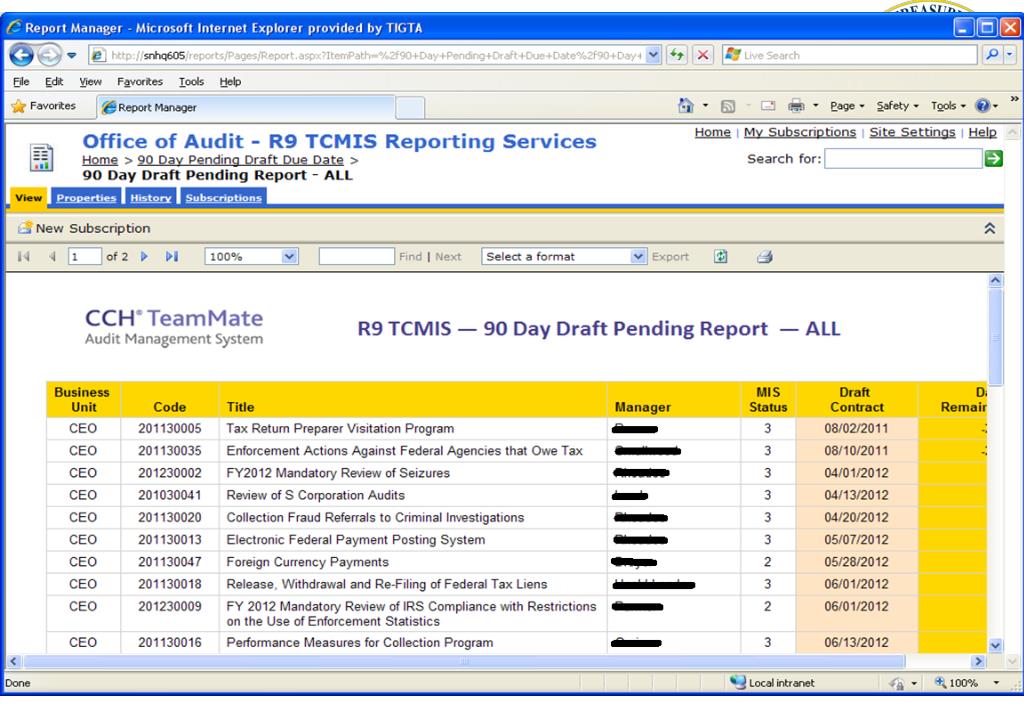Click the Export link
This screenshot has height=708, width=1024.
click(670, 257)
